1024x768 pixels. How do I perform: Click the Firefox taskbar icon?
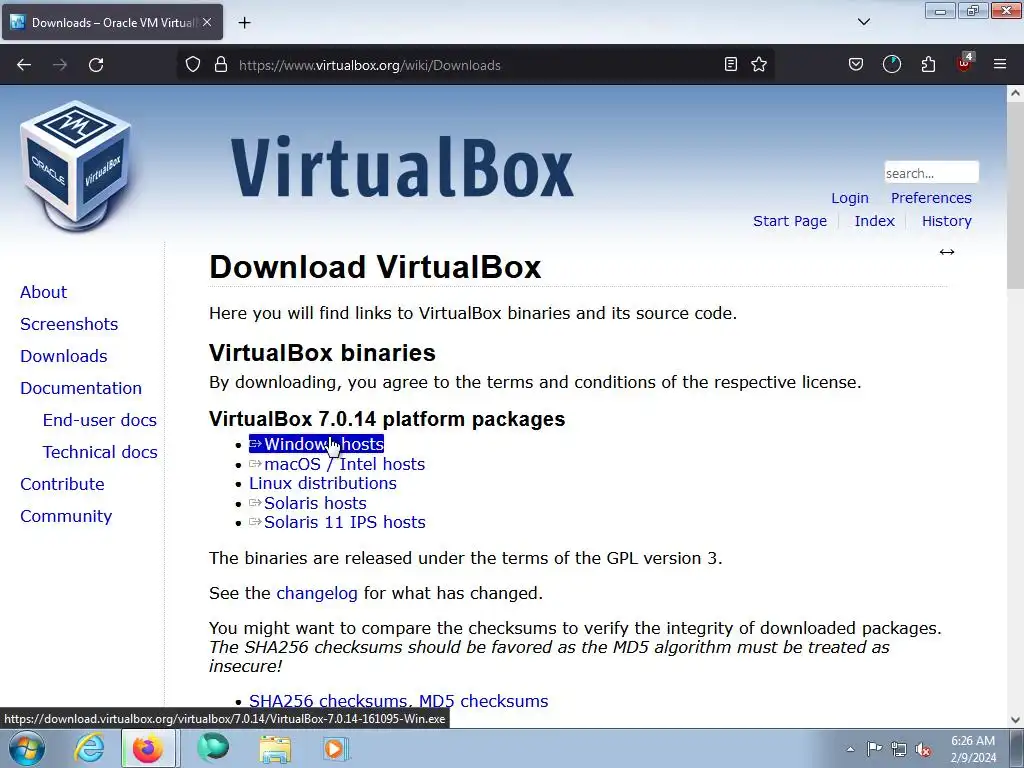coord(148,748)
